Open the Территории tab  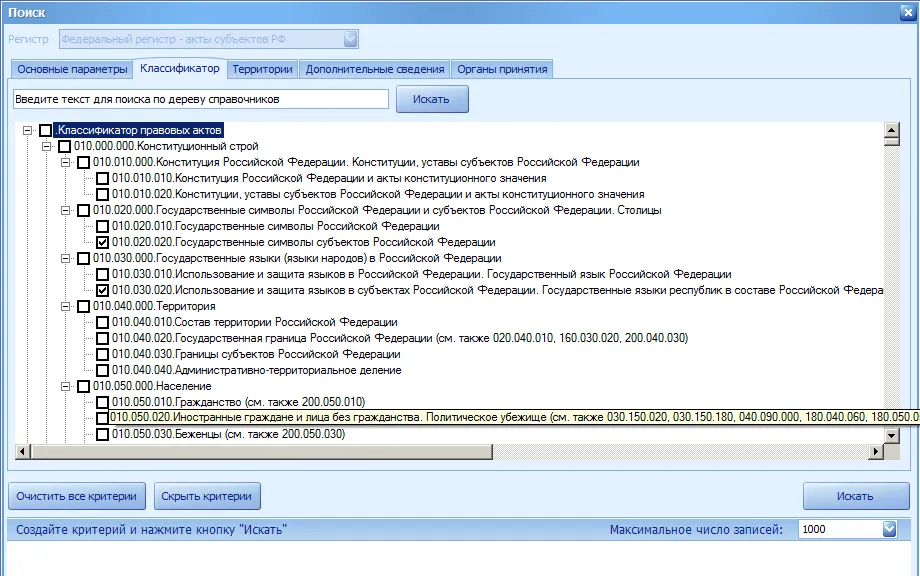262,69
